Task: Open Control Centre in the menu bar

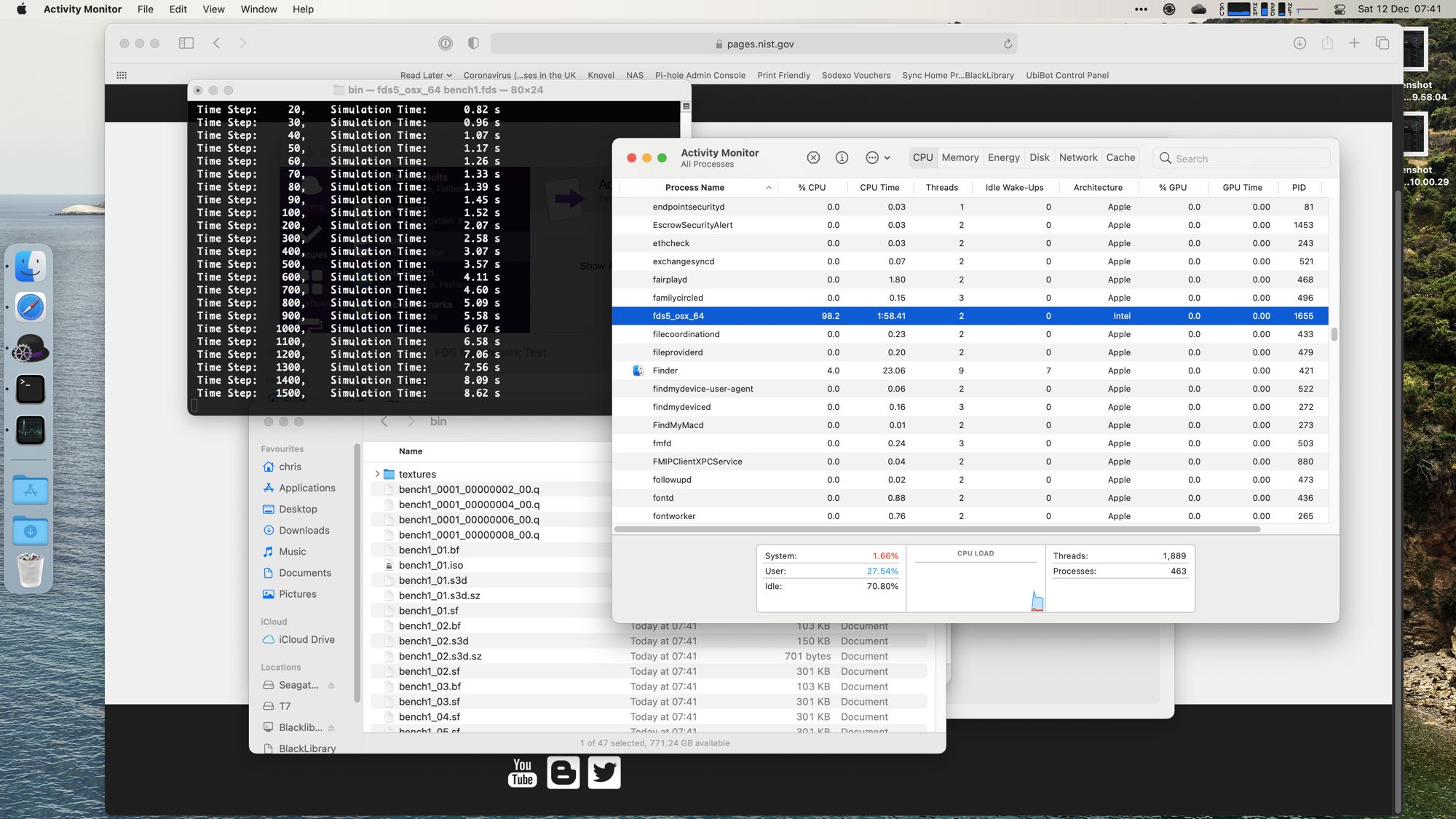Action: (x=1340, y=9)
